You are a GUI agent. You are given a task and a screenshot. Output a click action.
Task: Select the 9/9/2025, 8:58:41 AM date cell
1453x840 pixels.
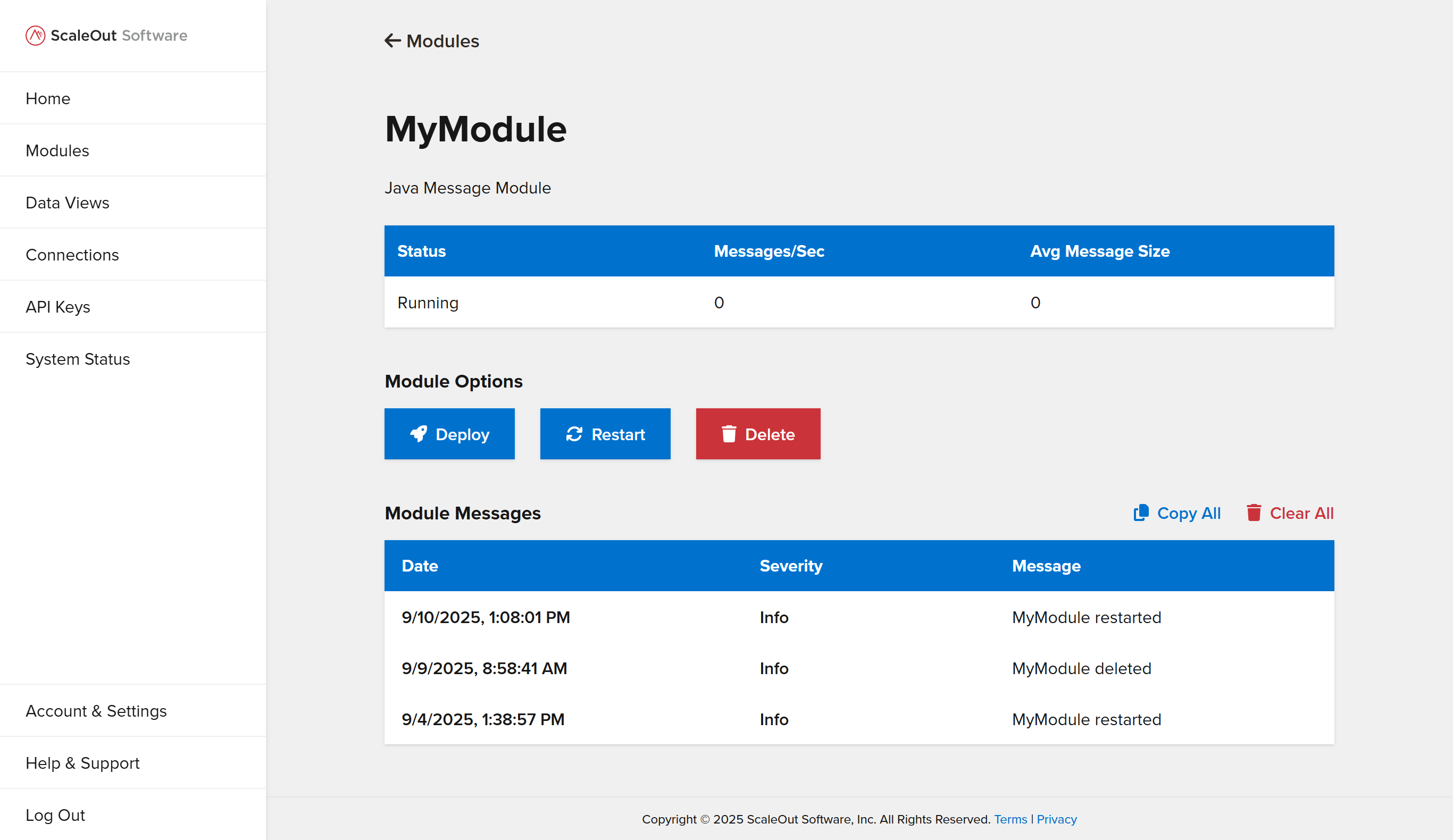485,669
